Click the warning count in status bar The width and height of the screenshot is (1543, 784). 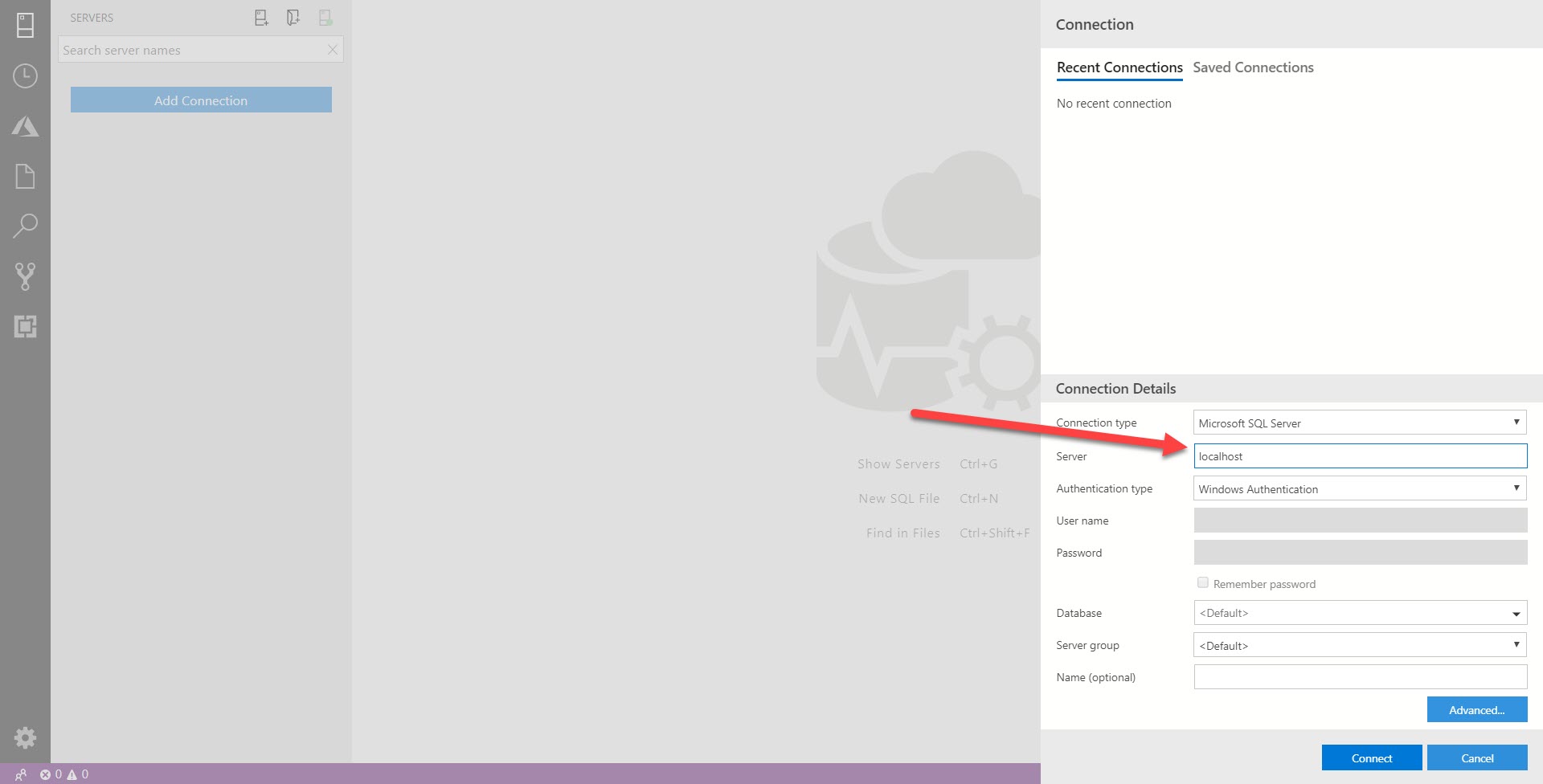pos(78,774)
